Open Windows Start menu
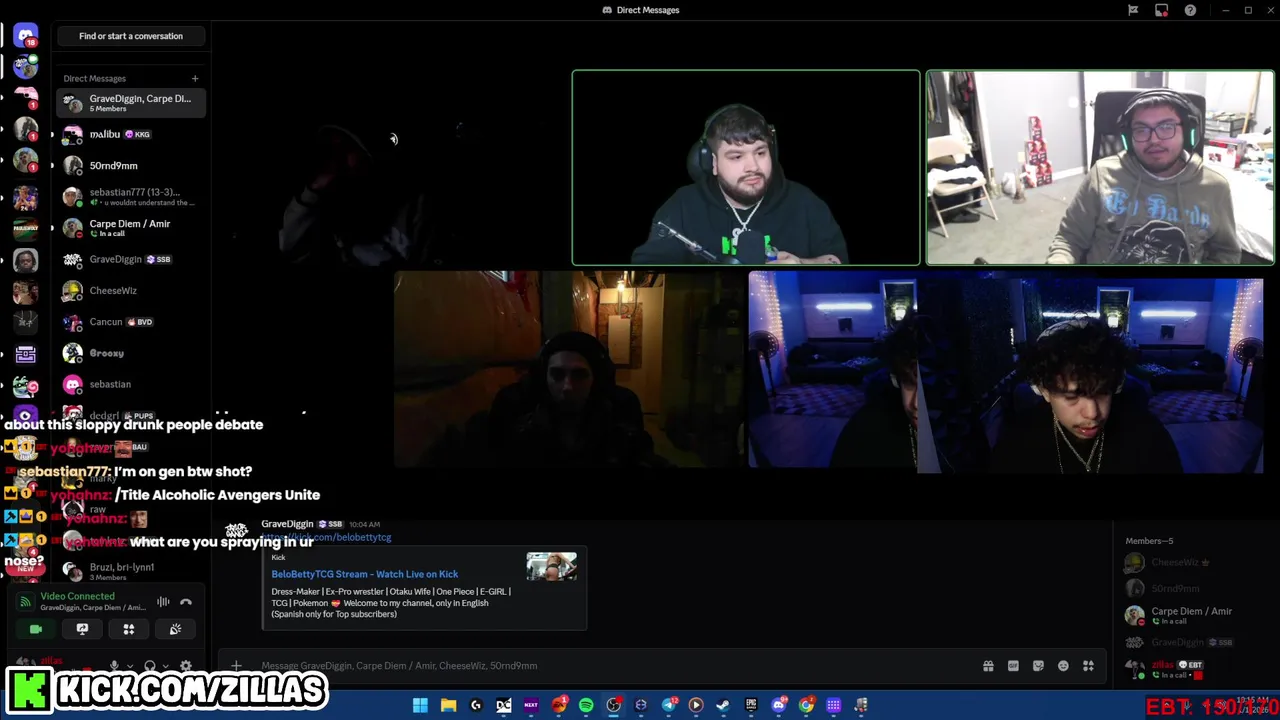The image size is (1280, 720). pos(421,705)
